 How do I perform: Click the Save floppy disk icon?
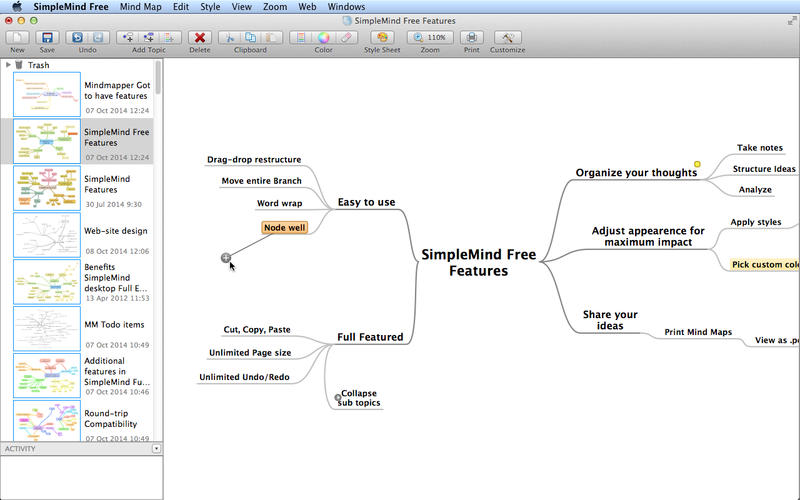pos(47,37)
